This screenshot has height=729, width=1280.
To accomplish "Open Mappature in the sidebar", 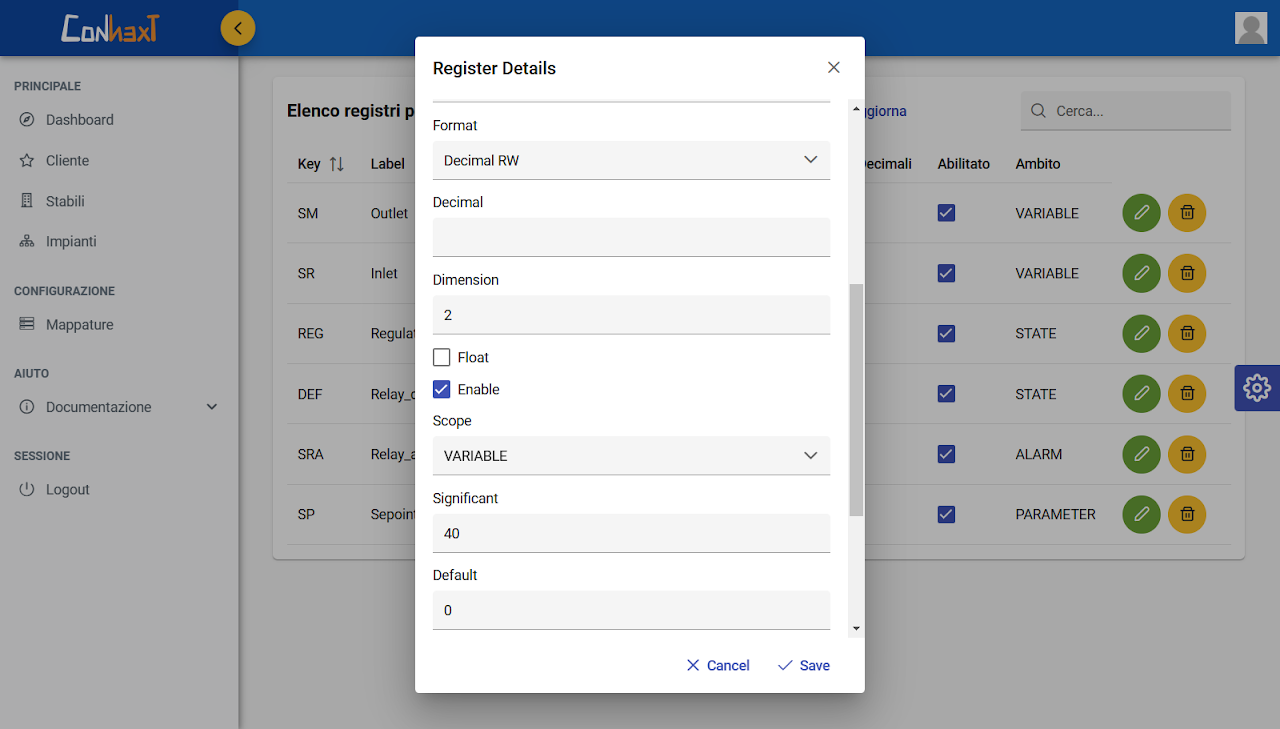I will (79, 325).
